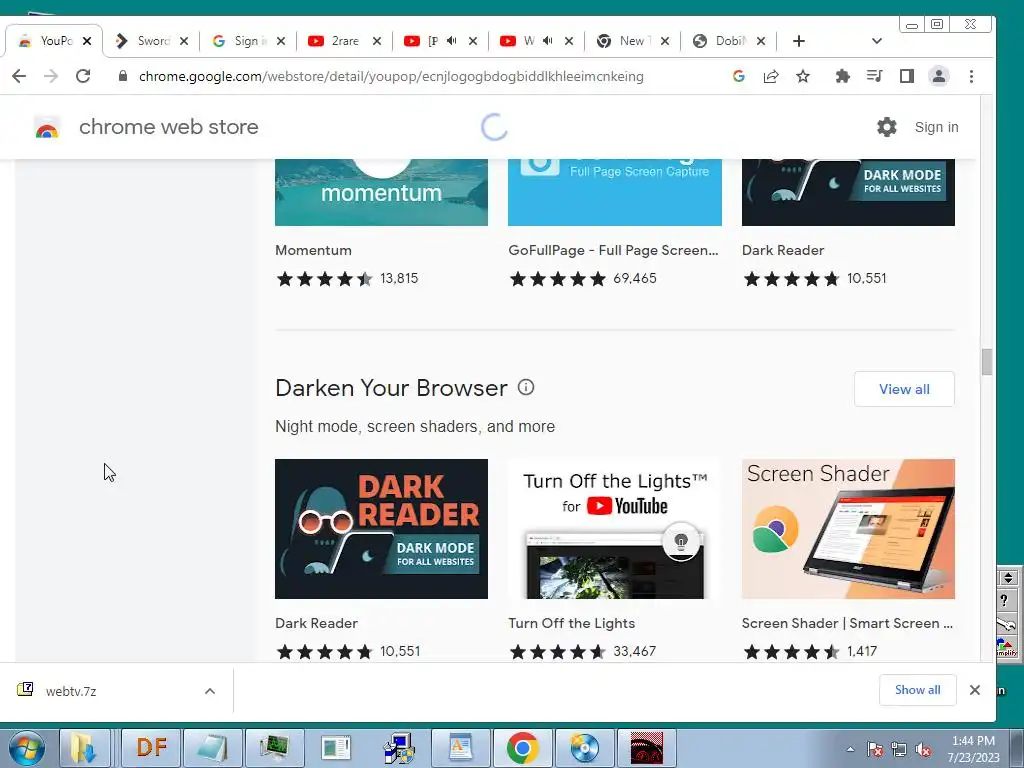Click the Turn Off the Lights title
The height and width of the screenshot is (768, 1024).
coord(571,623)
